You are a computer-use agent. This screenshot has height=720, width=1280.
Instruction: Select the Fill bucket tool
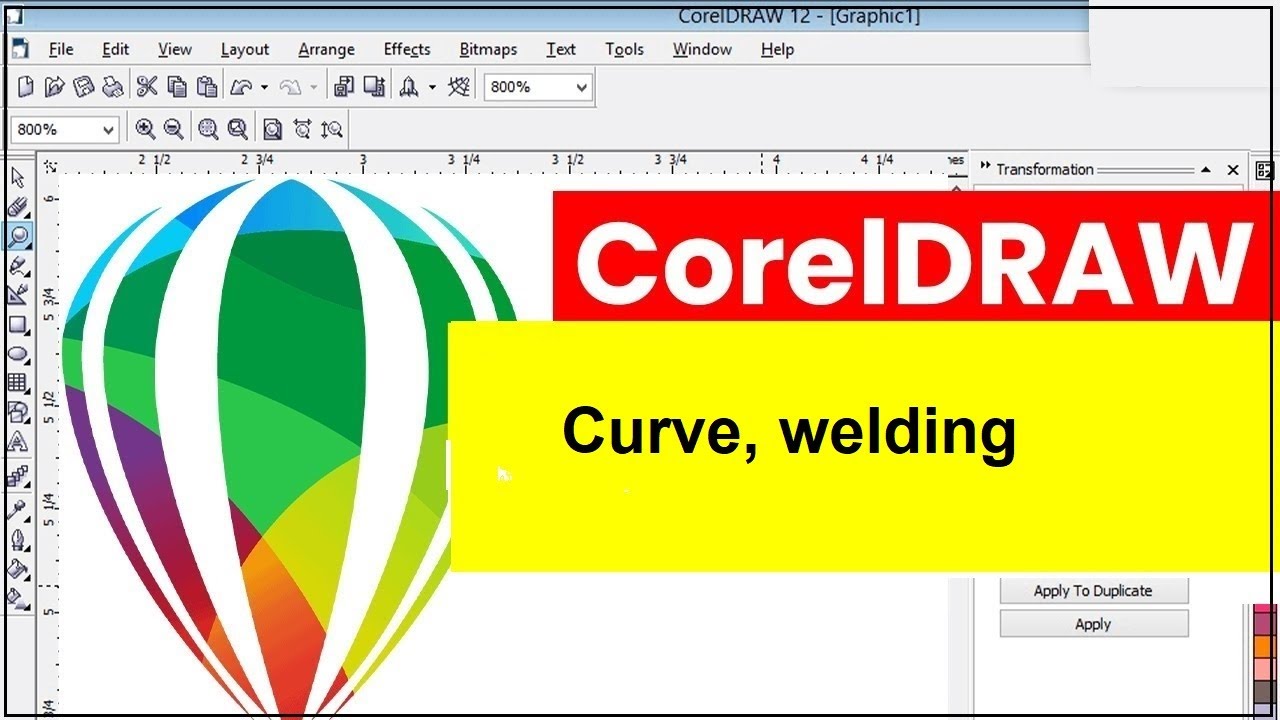[x=18, y=569]
